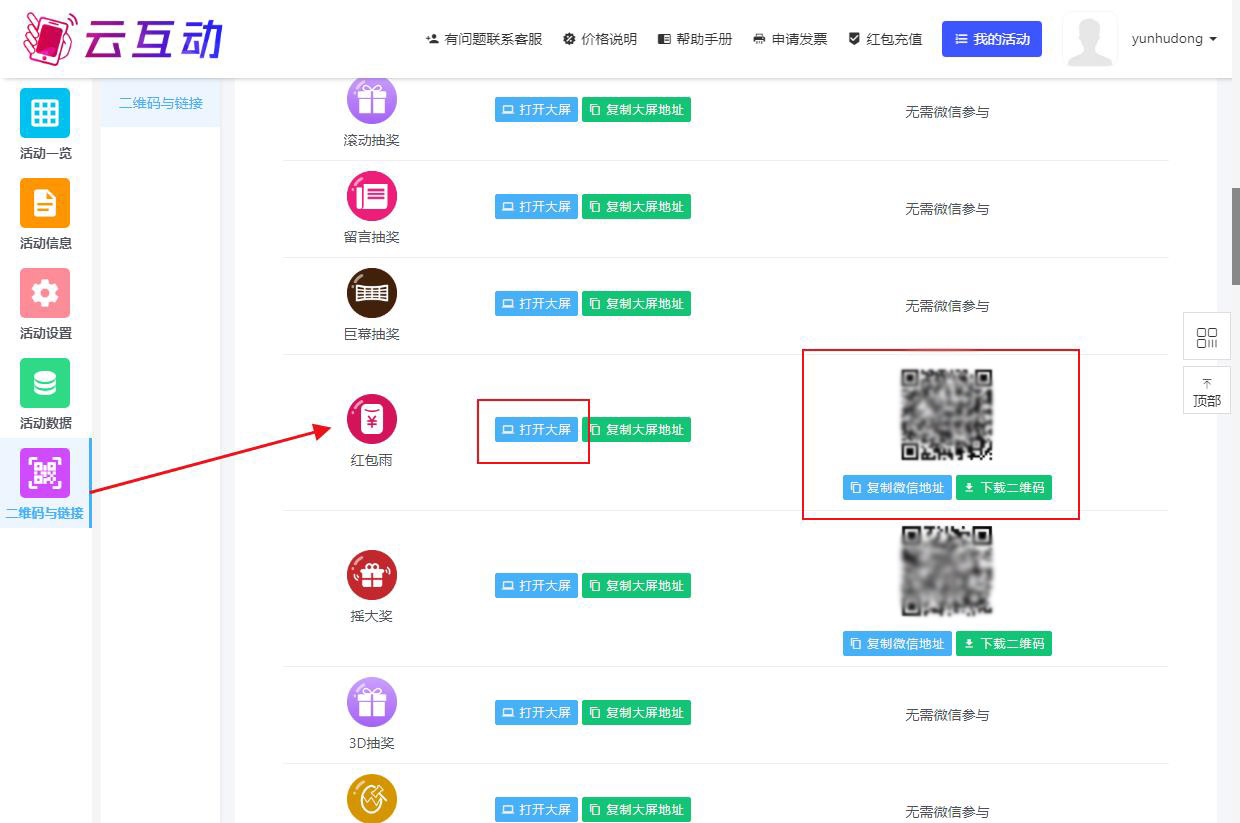
Task: Click the 留言抽奖 pink icon
Action: (372, 196)
